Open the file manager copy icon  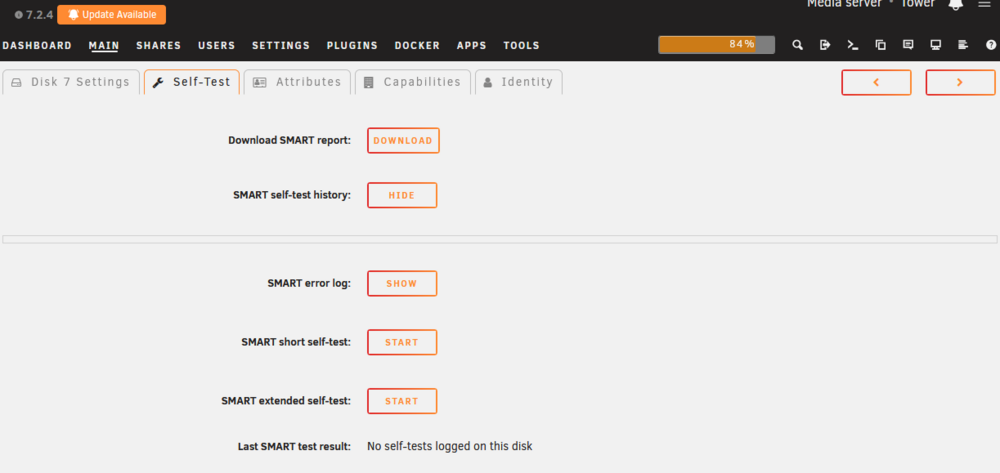(881, 45)
